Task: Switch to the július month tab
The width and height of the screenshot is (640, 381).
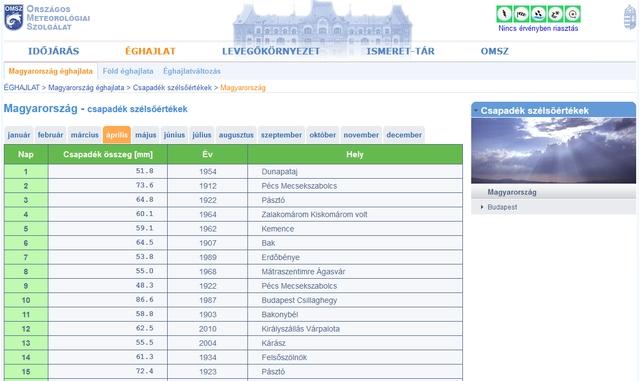Action: [x=202, y=135]
